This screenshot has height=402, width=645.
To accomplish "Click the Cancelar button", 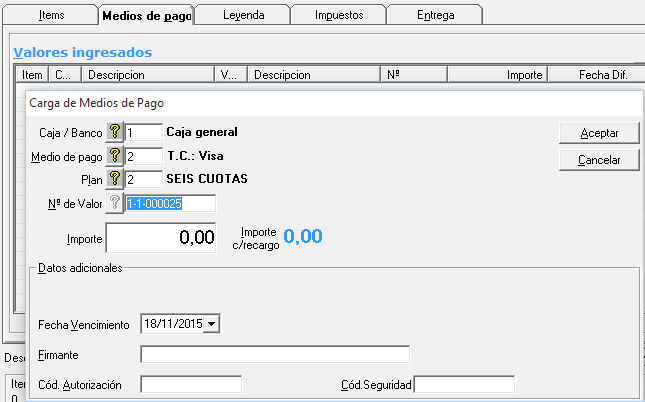I will click(599, 160).
